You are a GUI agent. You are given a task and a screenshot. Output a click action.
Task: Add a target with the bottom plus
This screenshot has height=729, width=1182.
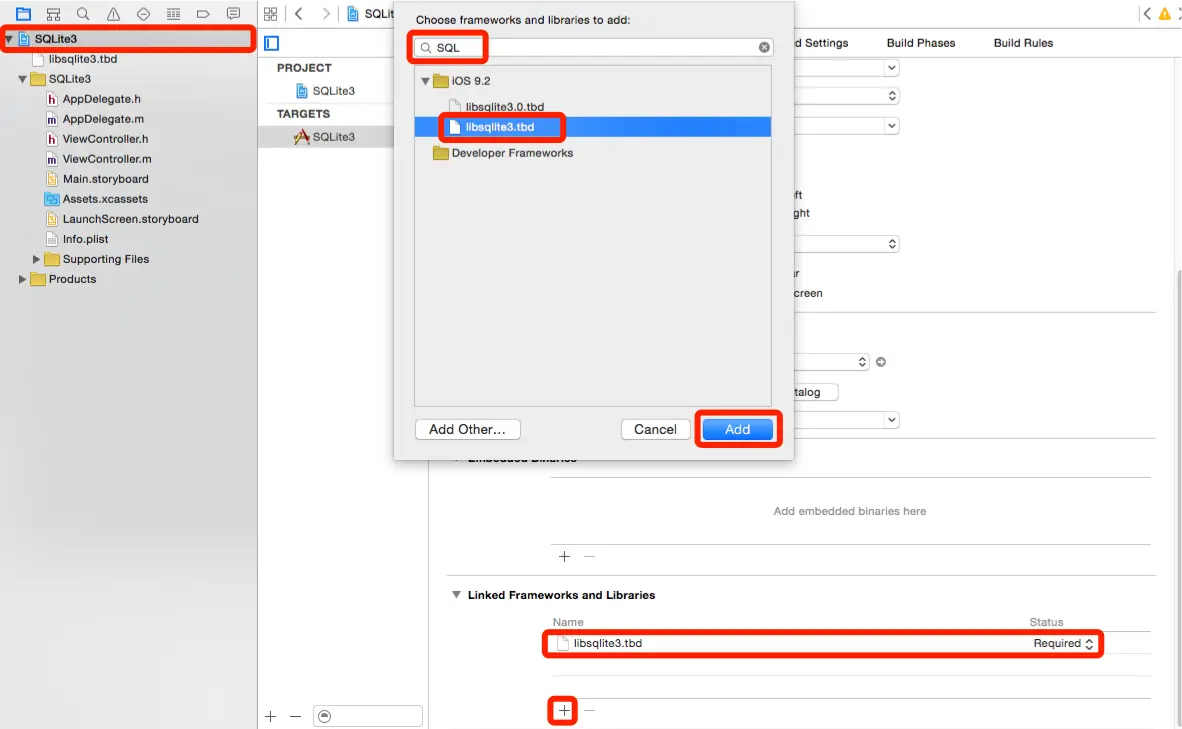point(271,716)
